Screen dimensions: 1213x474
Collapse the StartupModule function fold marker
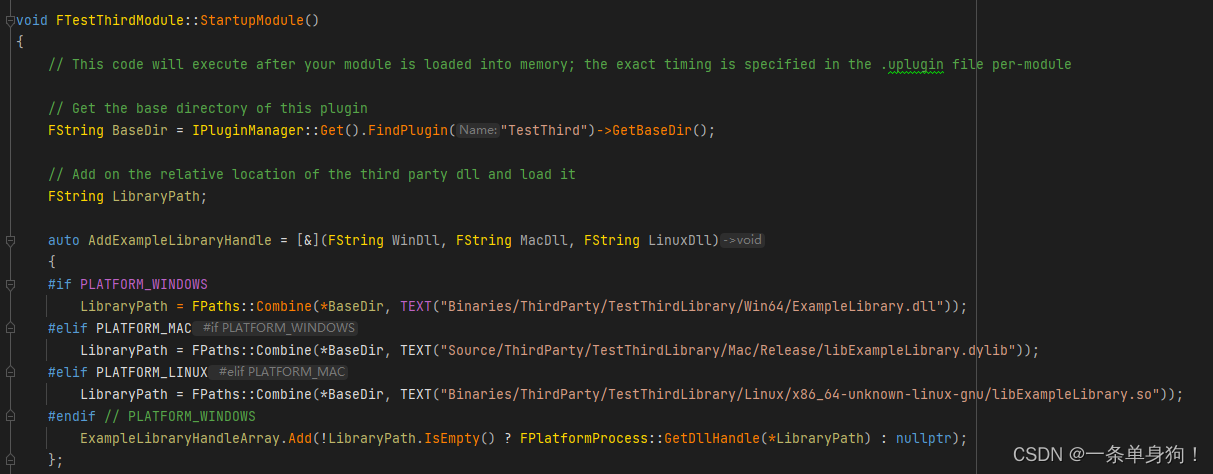9,20
